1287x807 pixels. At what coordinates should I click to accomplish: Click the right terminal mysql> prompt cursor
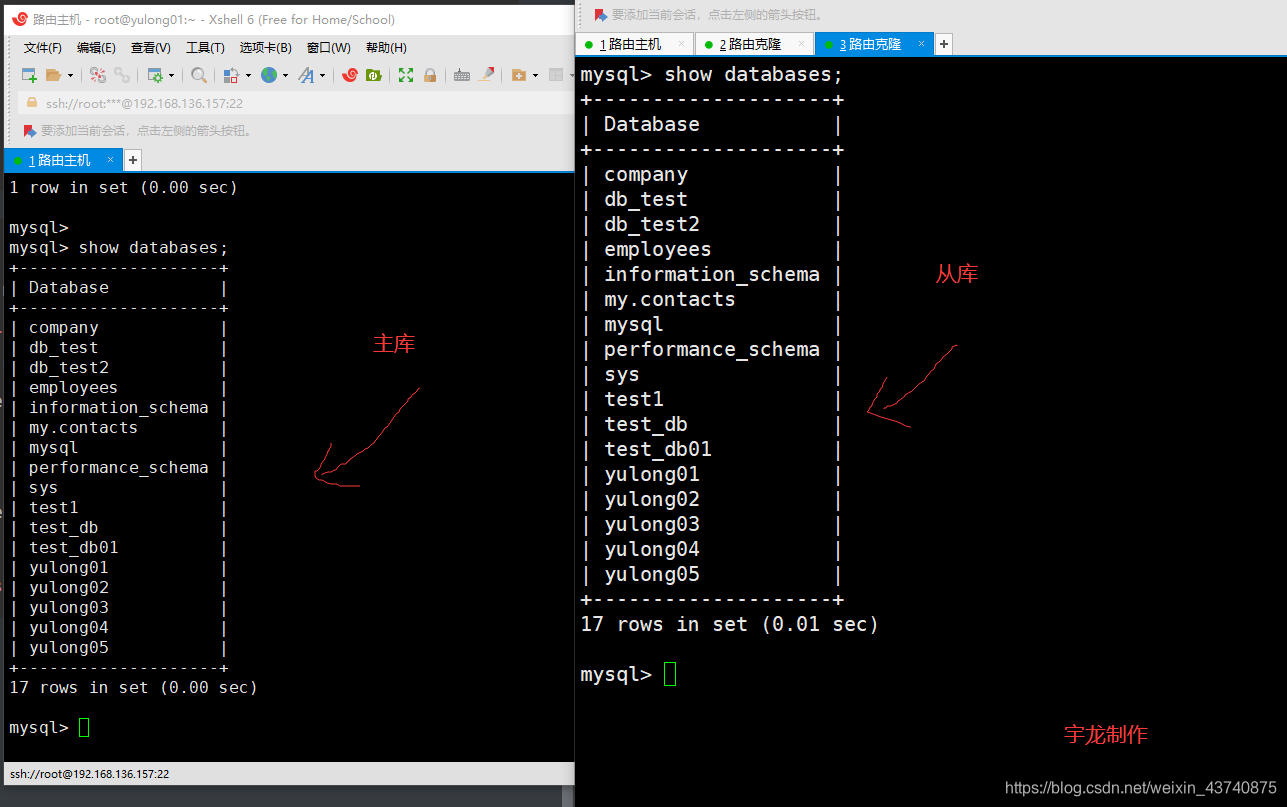pos(670,674)
